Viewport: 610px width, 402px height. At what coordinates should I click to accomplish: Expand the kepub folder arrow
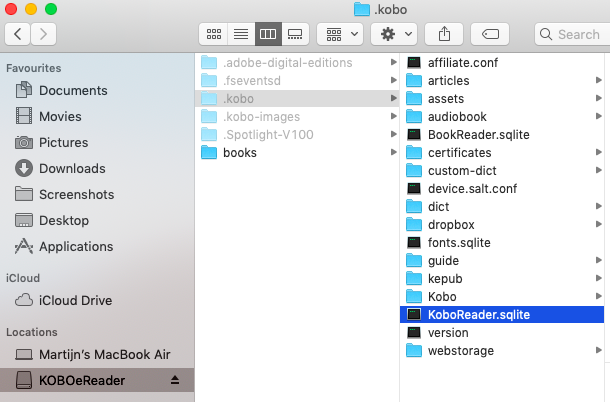pos(598,278)
